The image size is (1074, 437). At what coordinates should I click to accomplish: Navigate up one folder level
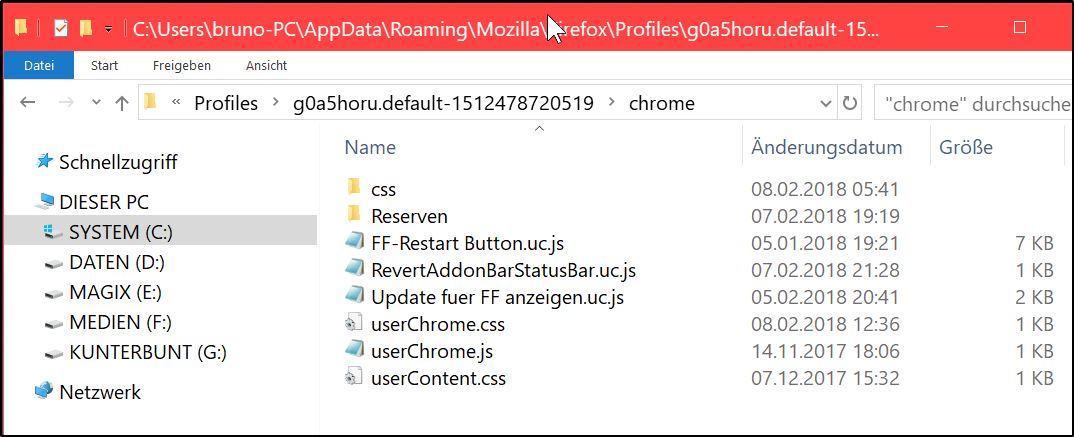122,103
